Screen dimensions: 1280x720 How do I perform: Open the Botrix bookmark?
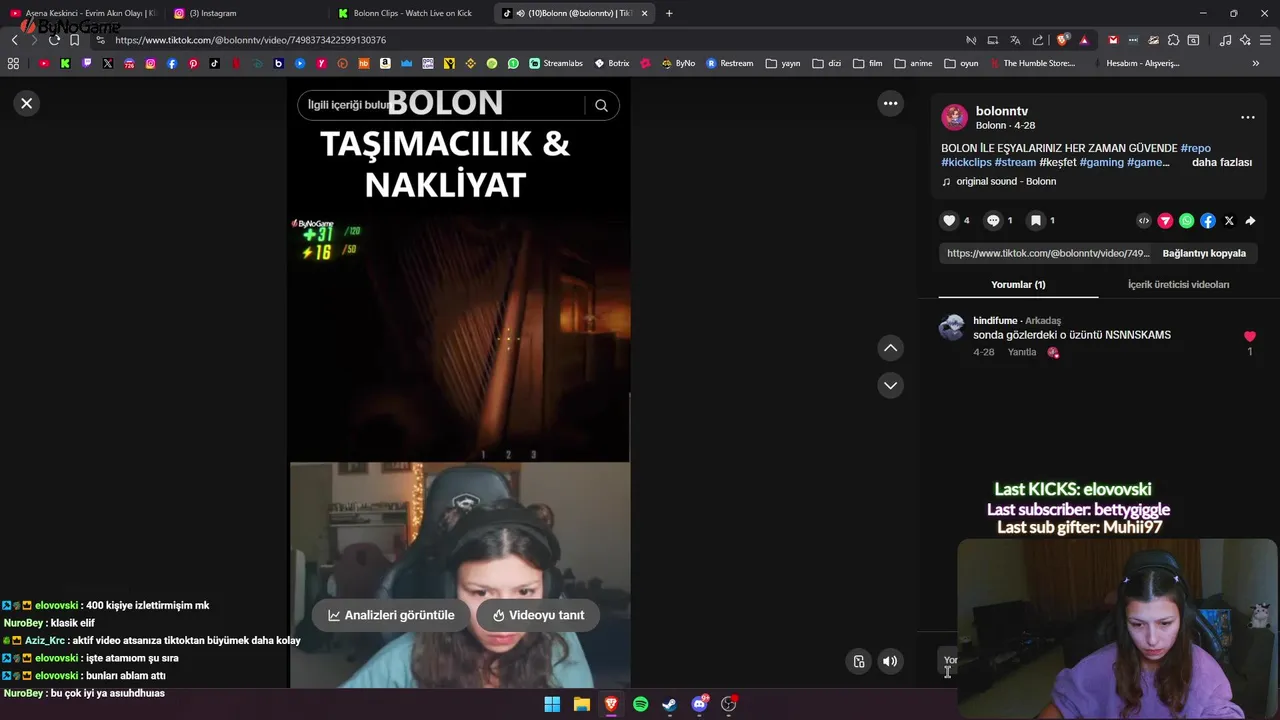(x=612, y=63)
